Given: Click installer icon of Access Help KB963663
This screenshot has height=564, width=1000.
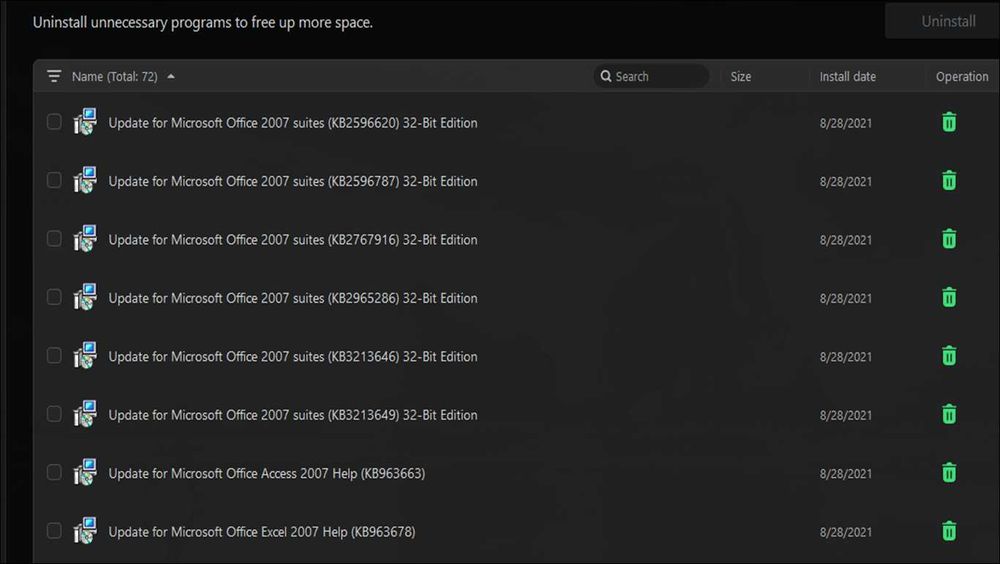Looking at the screenshot, I should tap(85, 473).
